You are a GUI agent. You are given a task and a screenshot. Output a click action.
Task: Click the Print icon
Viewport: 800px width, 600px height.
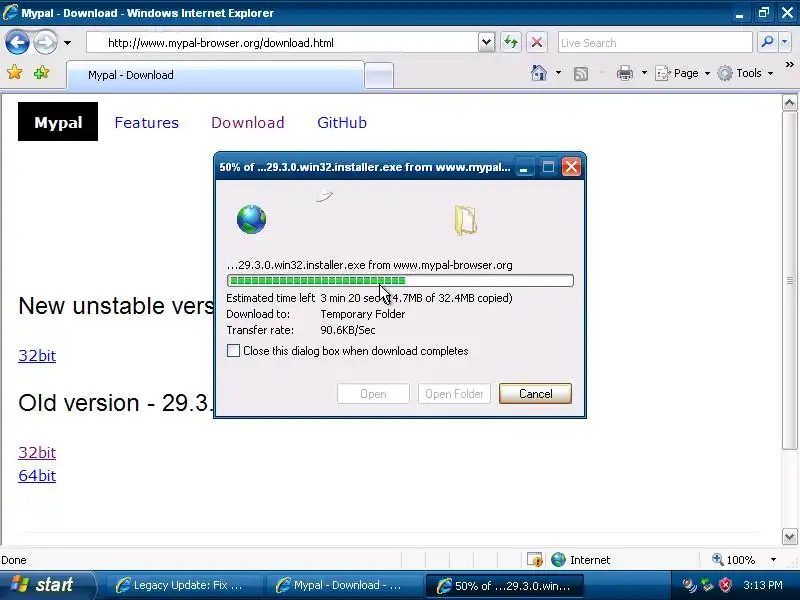click(x=624, y=73)
